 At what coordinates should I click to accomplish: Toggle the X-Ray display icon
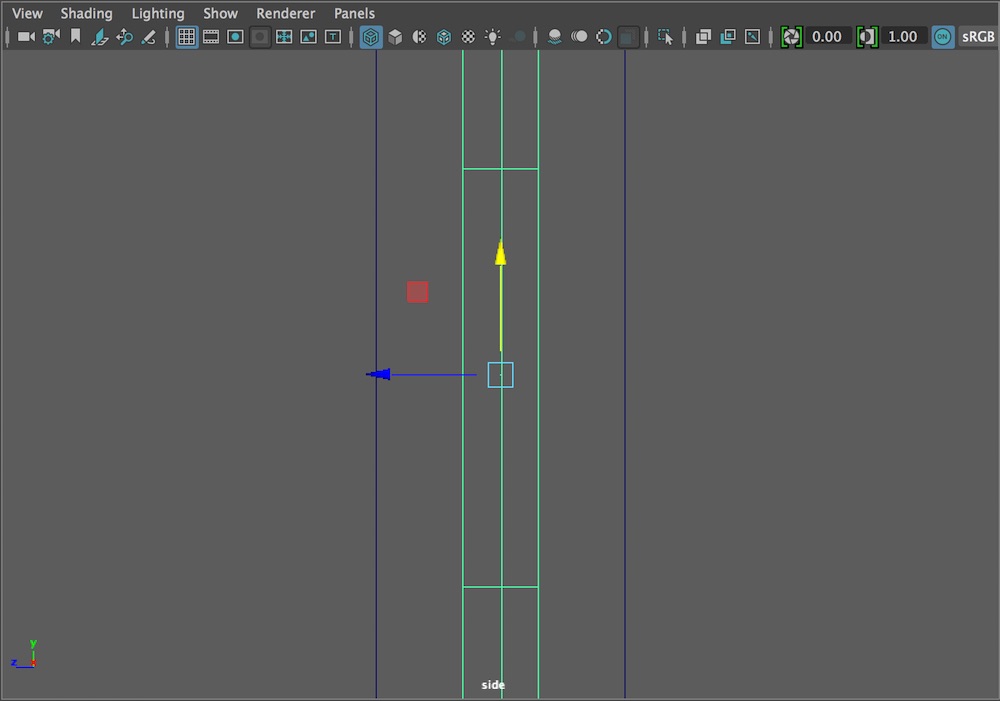tap(703, 37)
